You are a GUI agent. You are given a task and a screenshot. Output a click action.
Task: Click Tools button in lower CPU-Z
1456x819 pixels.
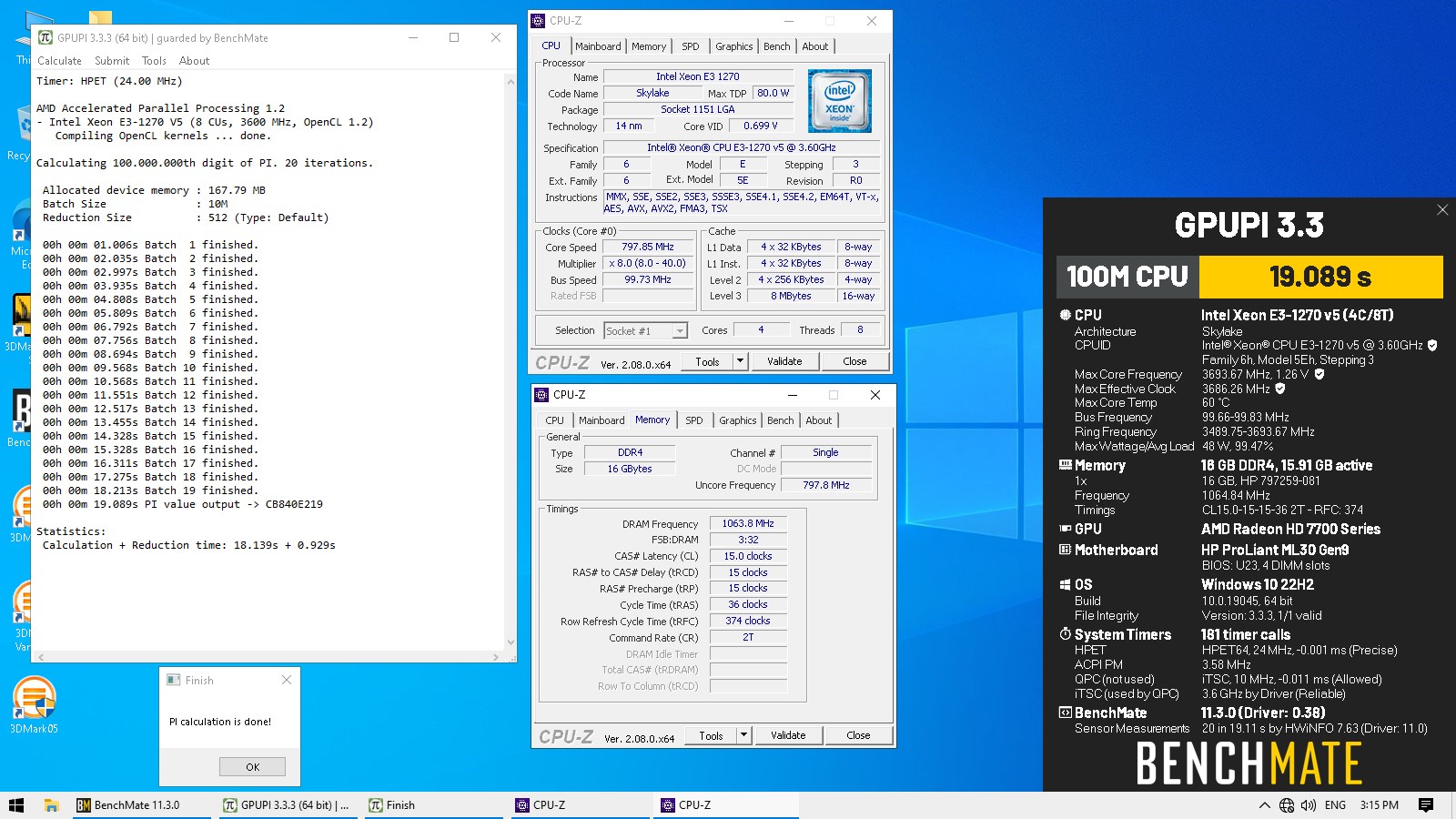711,735
